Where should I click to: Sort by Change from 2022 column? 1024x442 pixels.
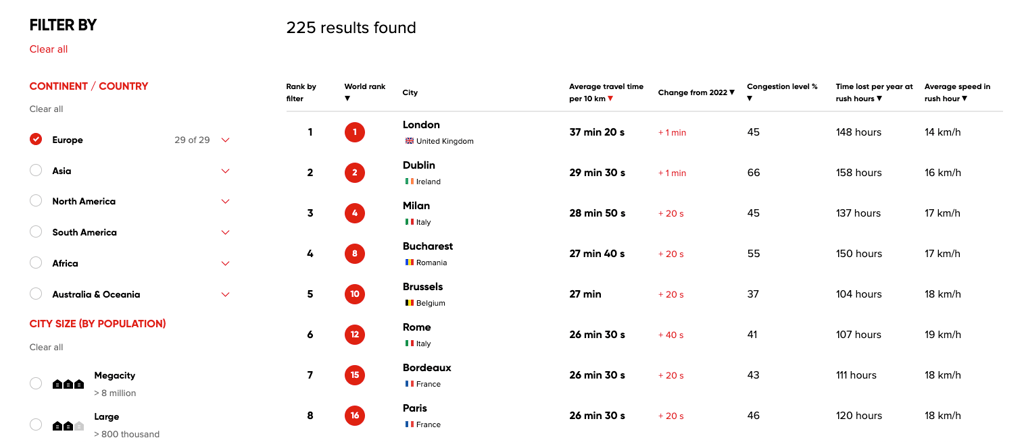point(696,93)
